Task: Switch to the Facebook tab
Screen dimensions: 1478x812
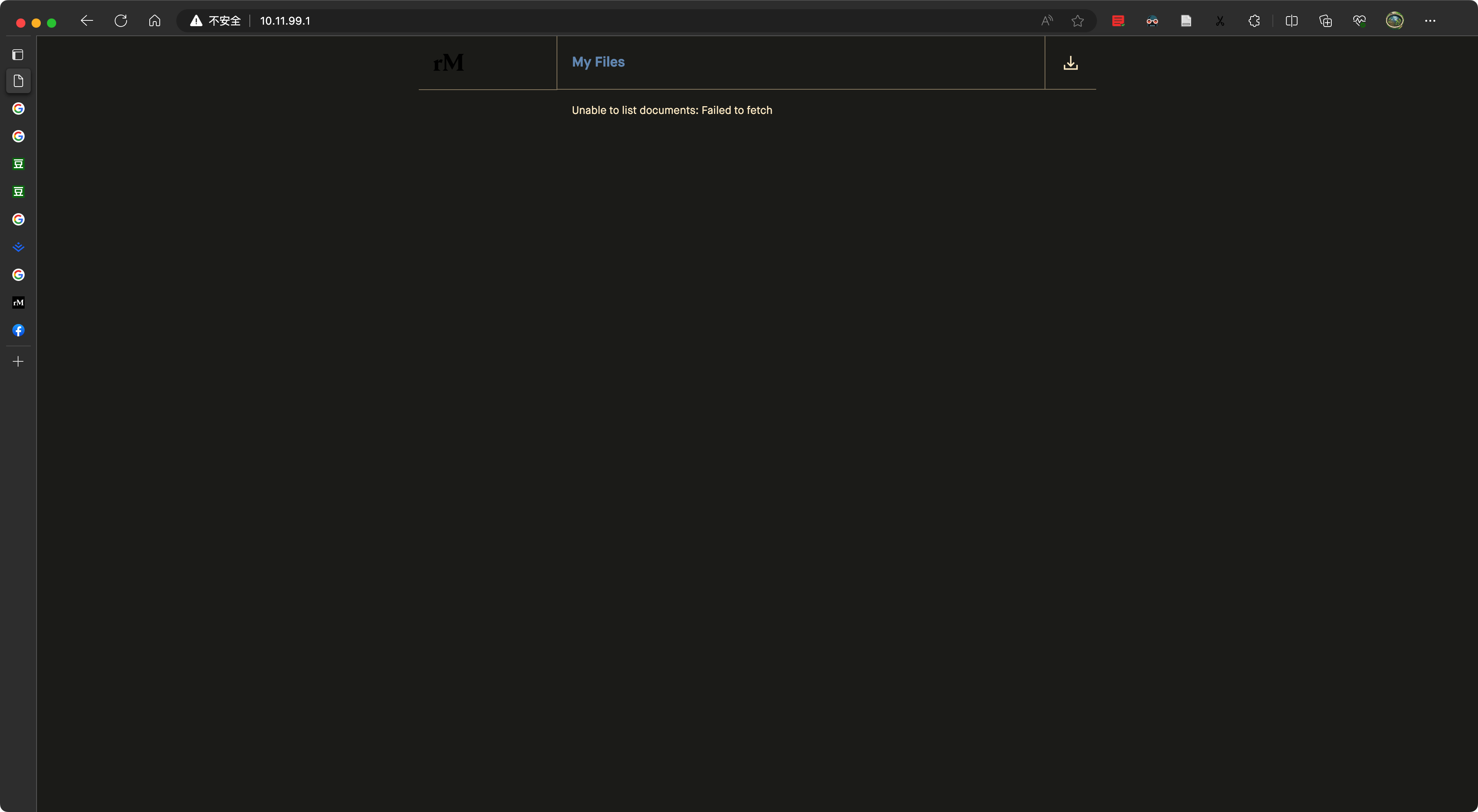Action: point(18,330)
